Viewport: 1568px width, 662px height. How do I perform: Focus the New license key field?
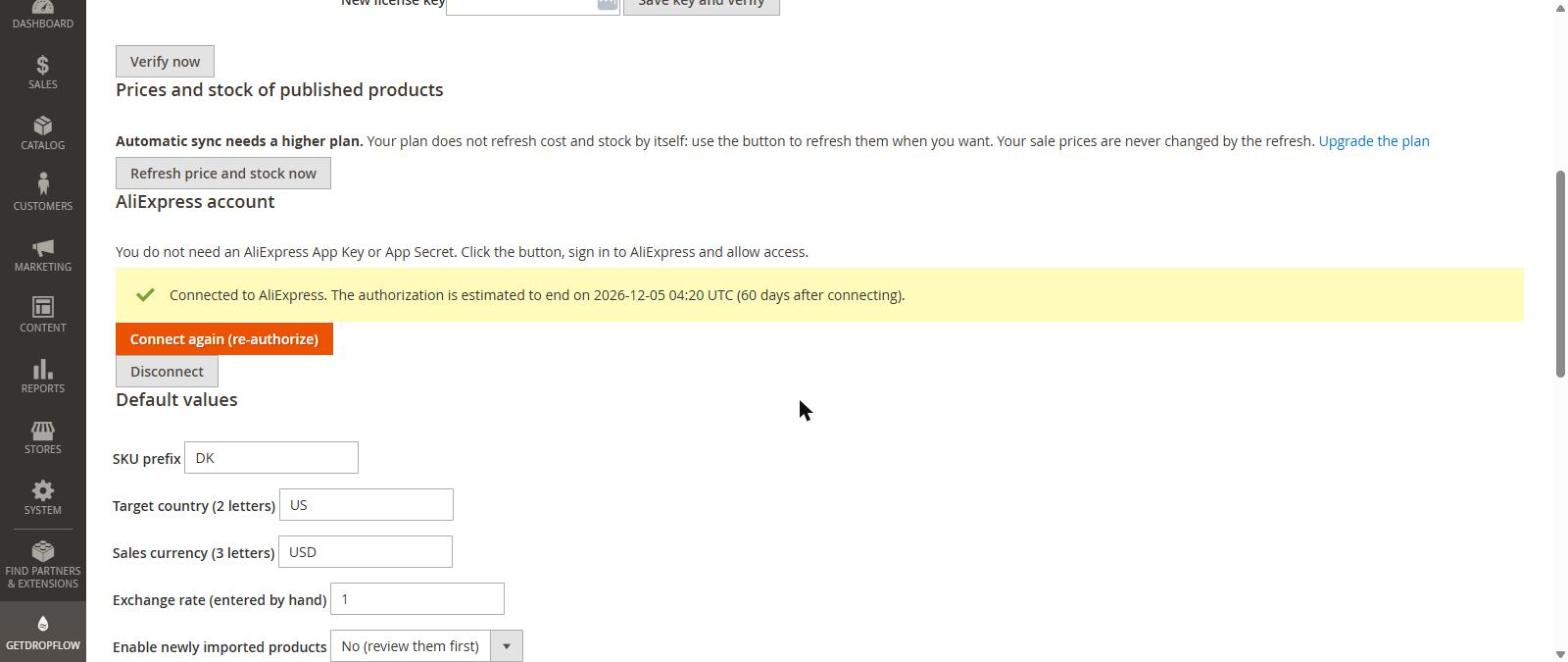(533, 4)
